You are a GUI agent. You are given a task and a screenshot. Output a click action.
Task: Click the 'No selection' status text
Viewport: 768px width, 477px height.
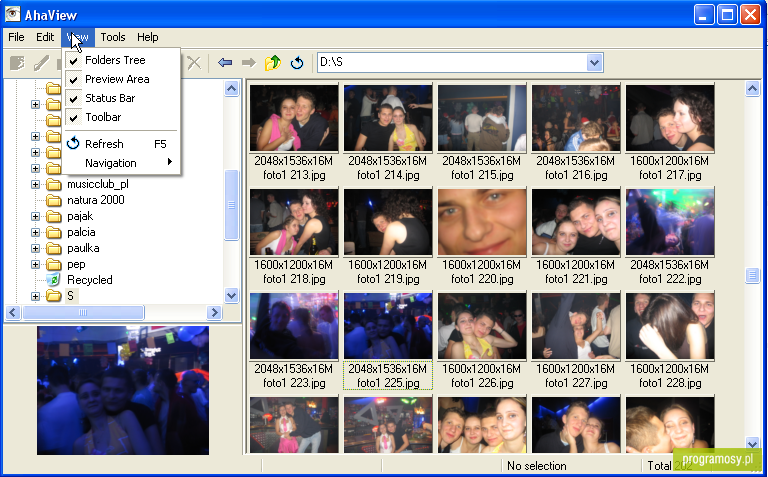coord(536,466)
